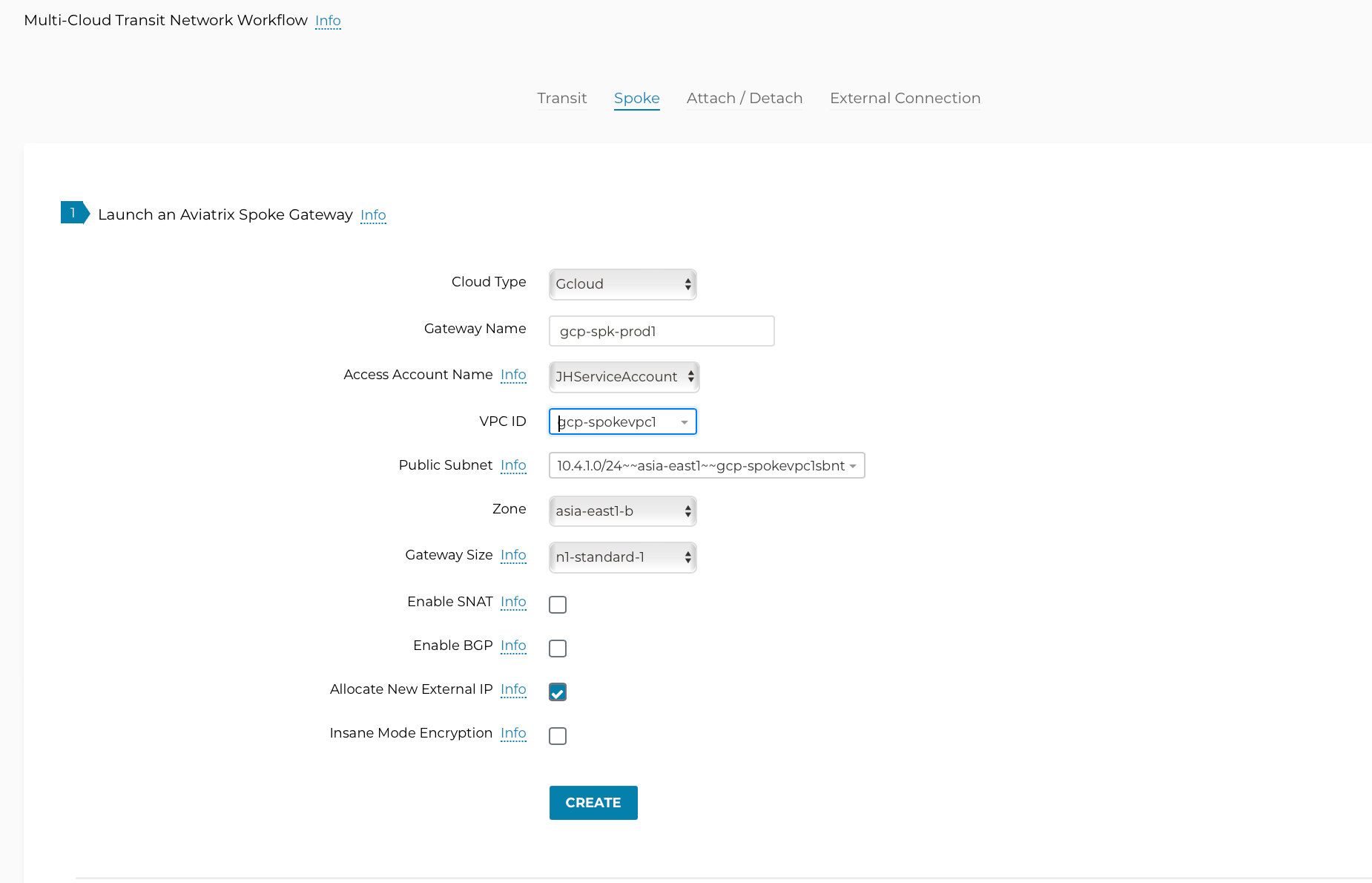Click Info link next to Insane Mode Encryption
Screen dimensions: 1372x883
click(513, 733)
